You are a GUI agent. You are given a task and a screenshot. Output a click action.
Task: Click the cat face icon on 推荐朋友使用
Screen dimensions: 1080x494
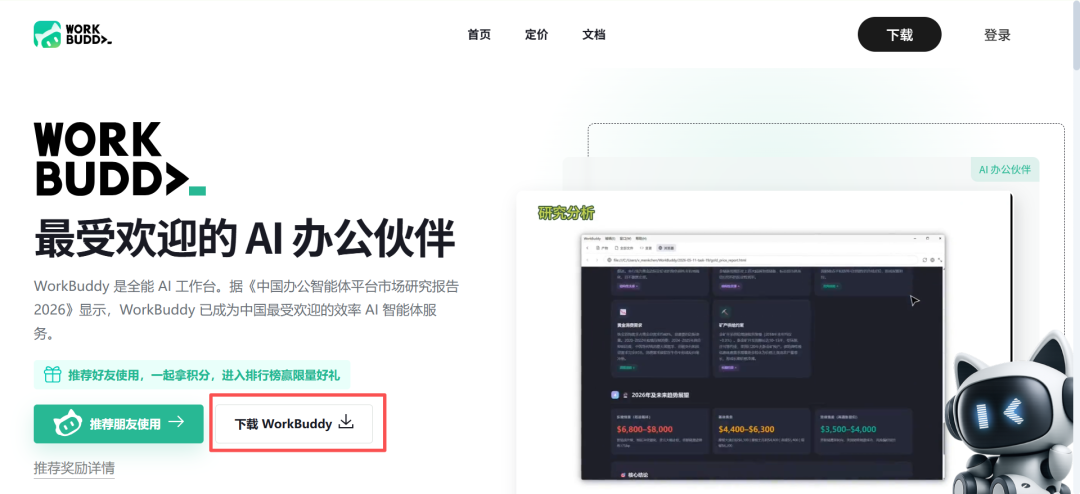(x=68, y=424)
